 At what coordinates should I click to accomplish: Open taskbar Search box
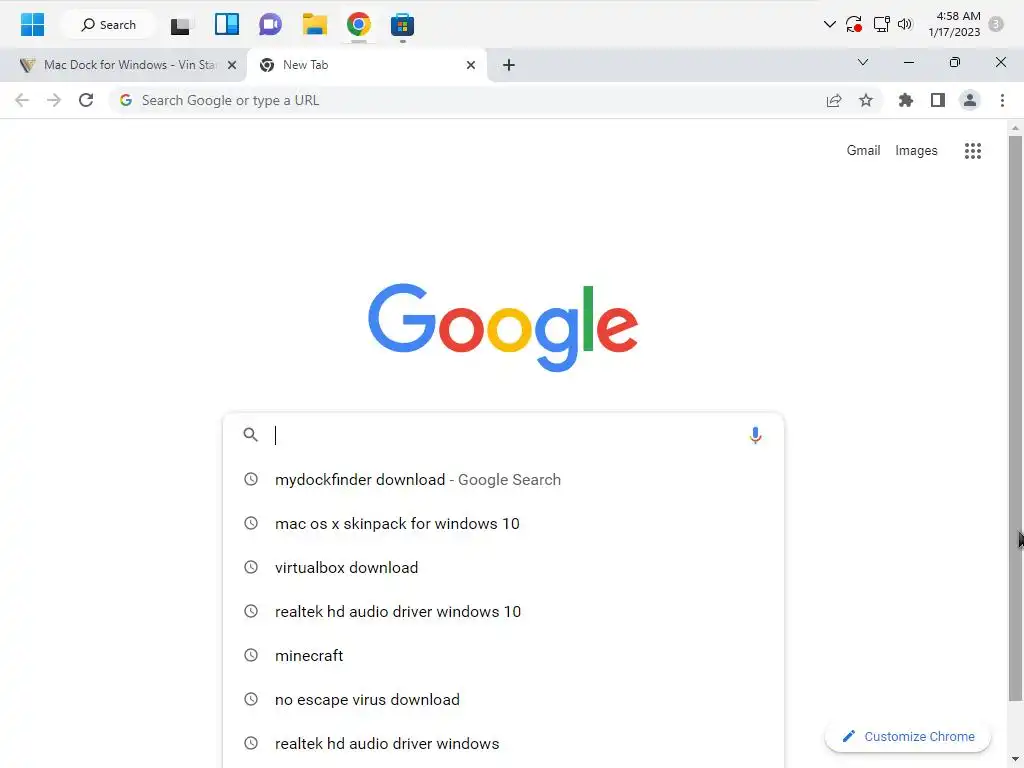tap(108, 25)
